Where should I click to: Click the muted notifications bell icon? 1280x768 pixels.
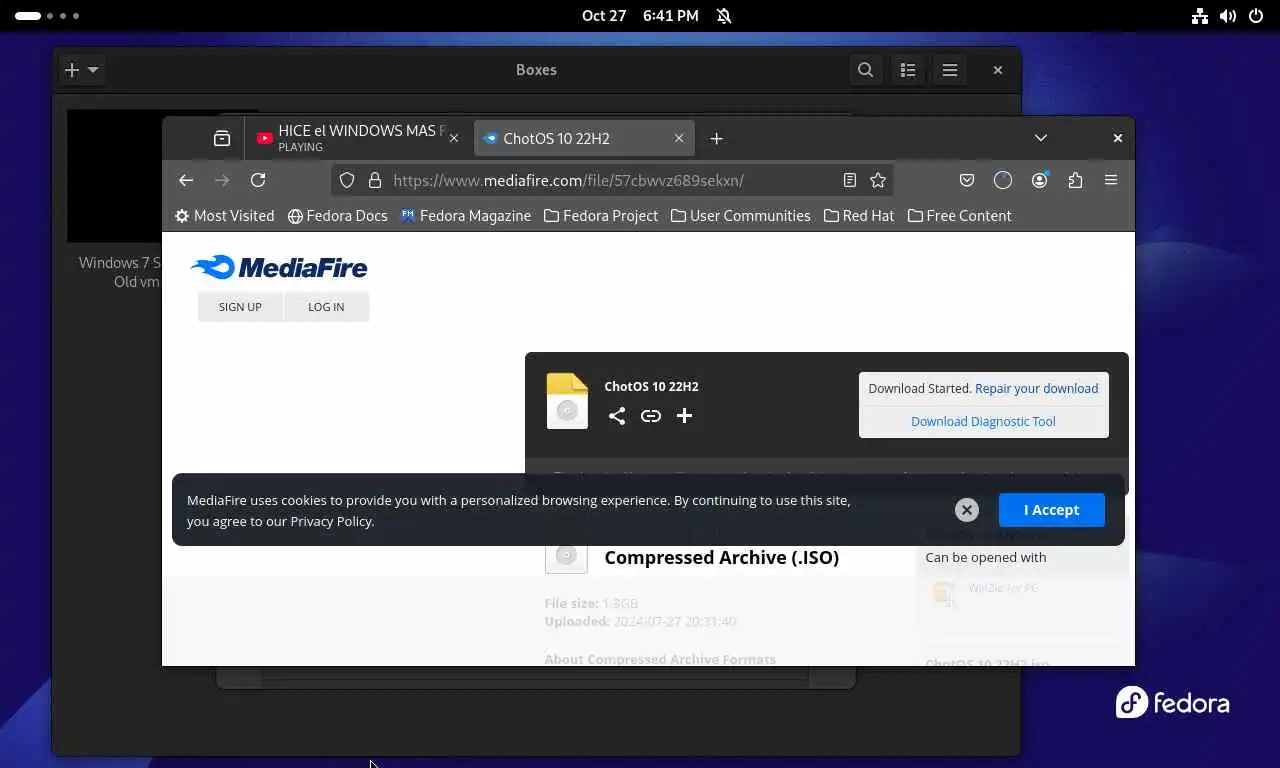[724, 16]
